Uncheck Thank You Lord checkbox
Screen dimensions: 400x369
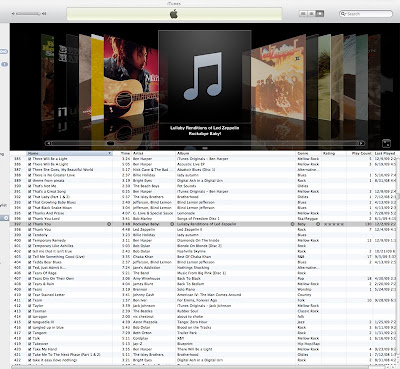(30, 219)
